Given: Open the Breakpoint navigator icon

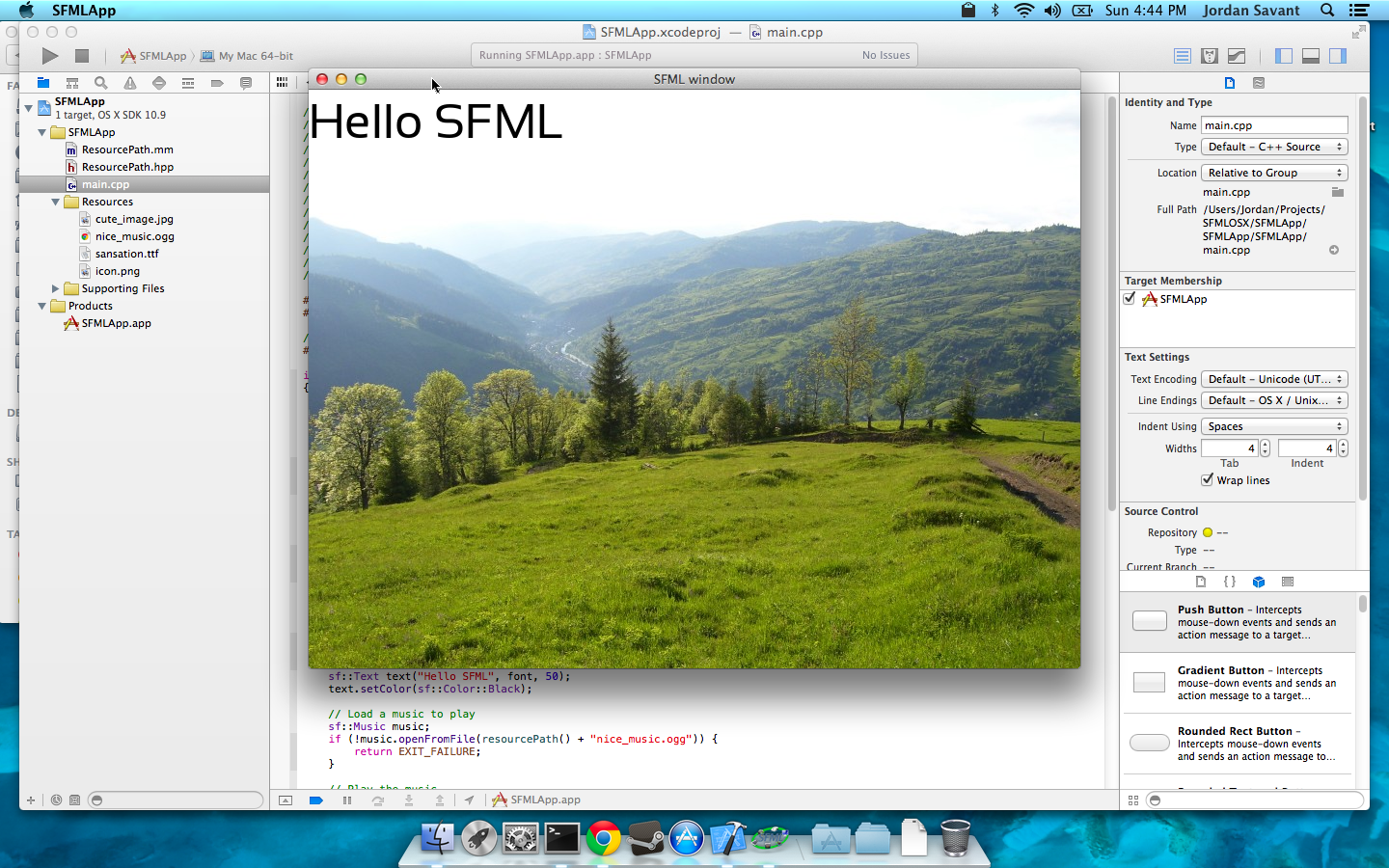Looking at the screenshot, I should coord(217,83).
